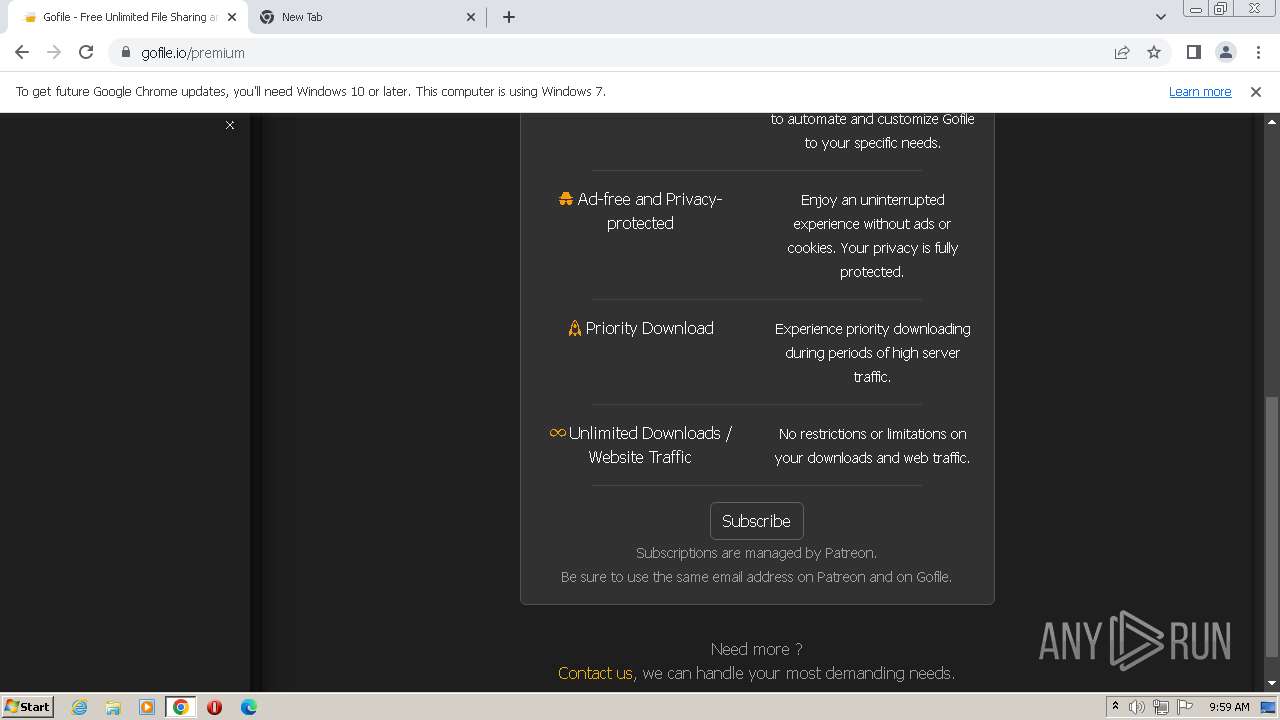The image size is (1280, 720).
Task: Click the scrollbar up arrow
Action: coord(1271,121)
